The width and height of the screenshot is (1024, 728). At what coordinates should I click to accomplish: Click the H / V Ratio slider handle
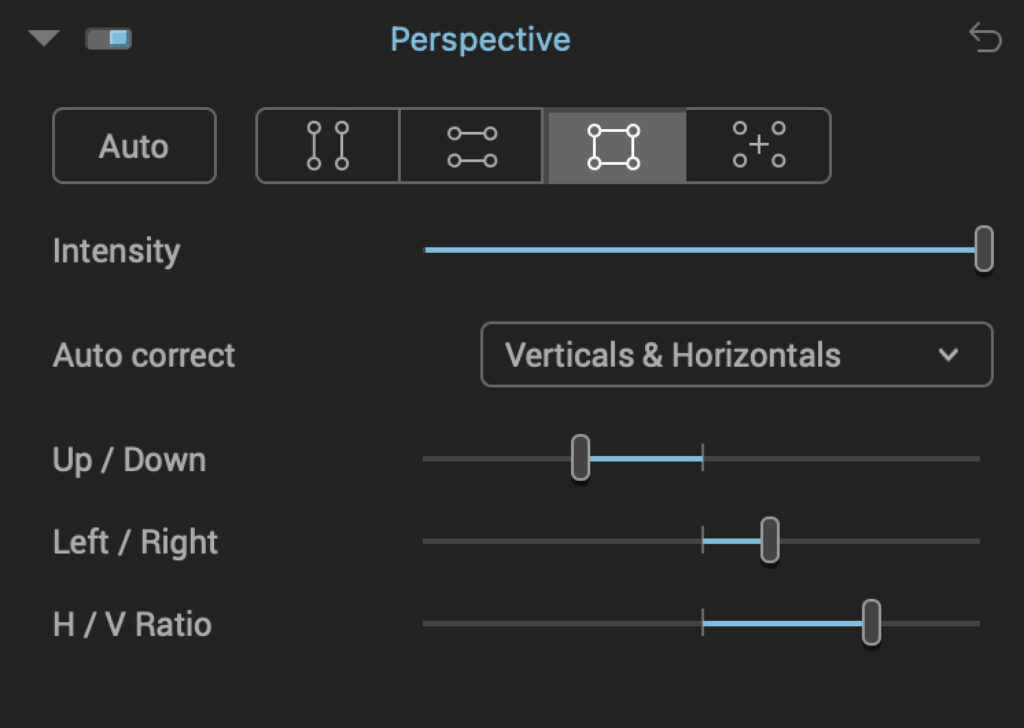[x=871, y=622]
